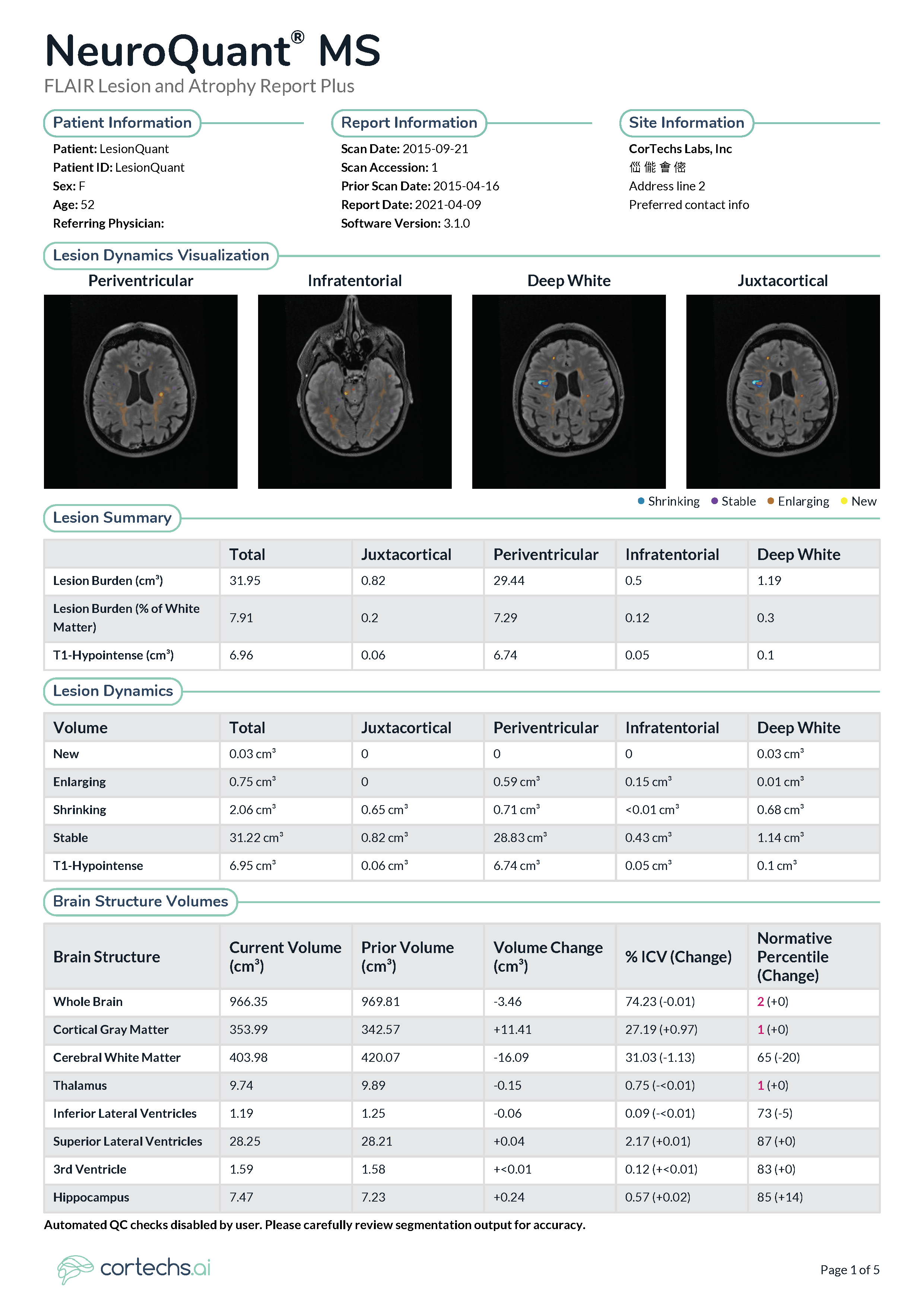Select the Lesion Summary section header

click(112, 518)
